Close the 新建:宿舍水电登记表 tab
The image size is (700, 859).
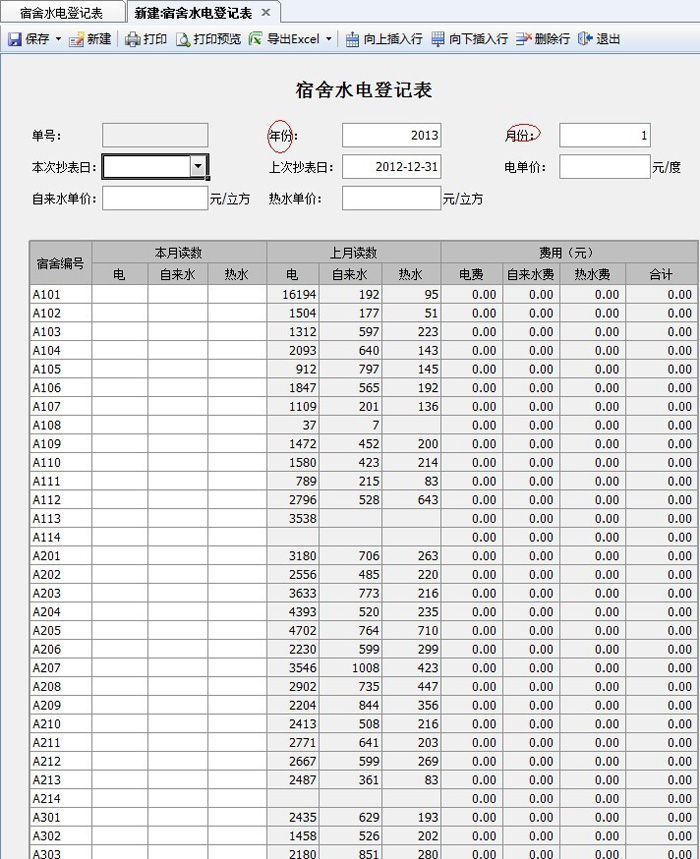pos(266,12)
